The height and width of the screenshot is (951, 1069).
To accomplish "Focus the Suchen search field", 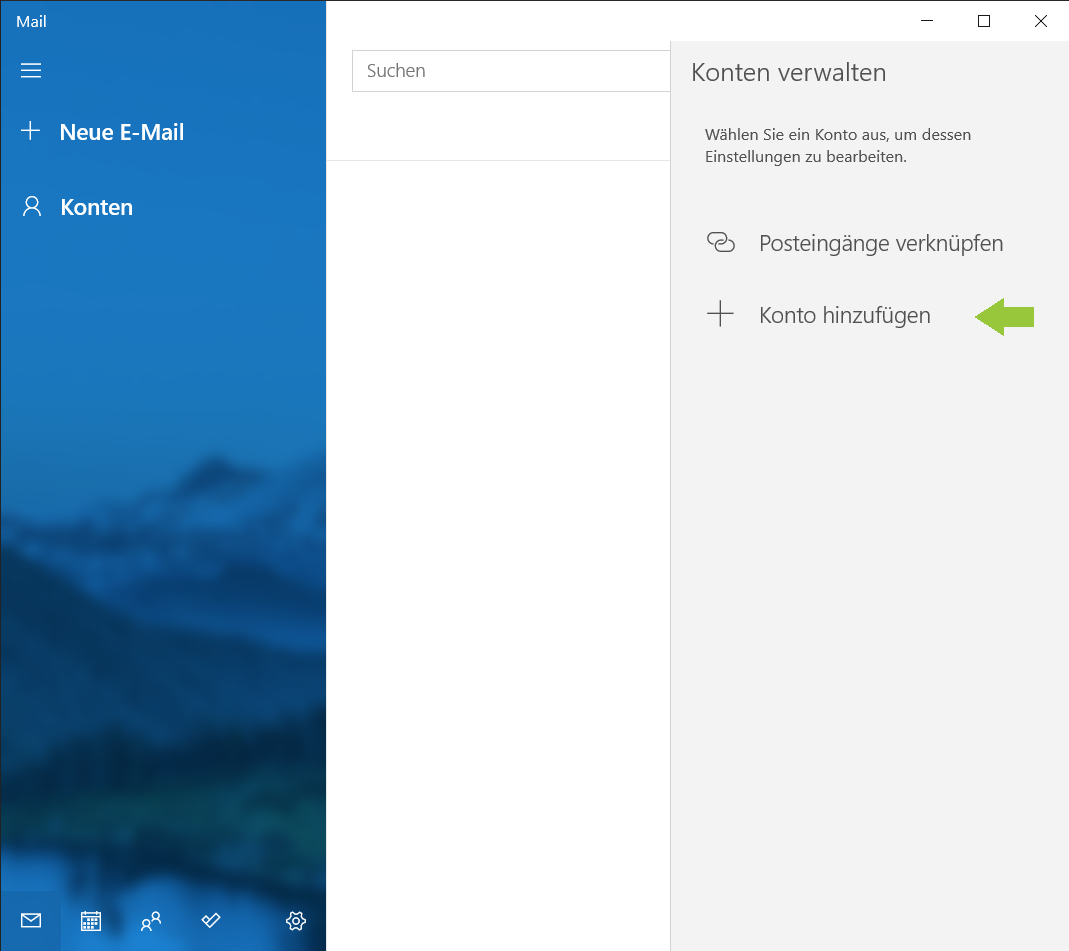I will click(510, 71).
